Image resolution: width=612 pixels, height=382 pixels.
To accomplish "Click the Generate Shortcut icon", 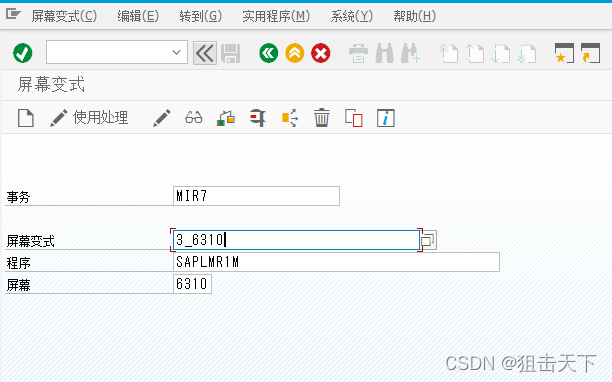I will (590, 53).
